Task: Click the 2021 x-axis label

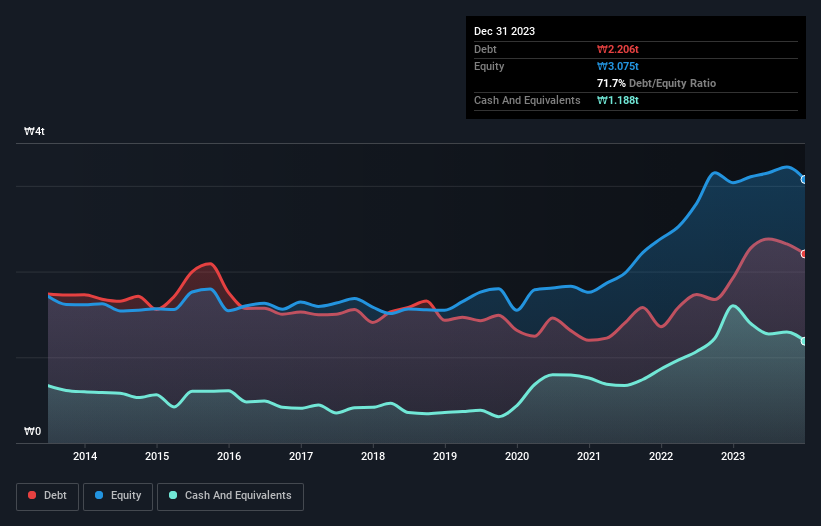Action: tap(589, 456)
